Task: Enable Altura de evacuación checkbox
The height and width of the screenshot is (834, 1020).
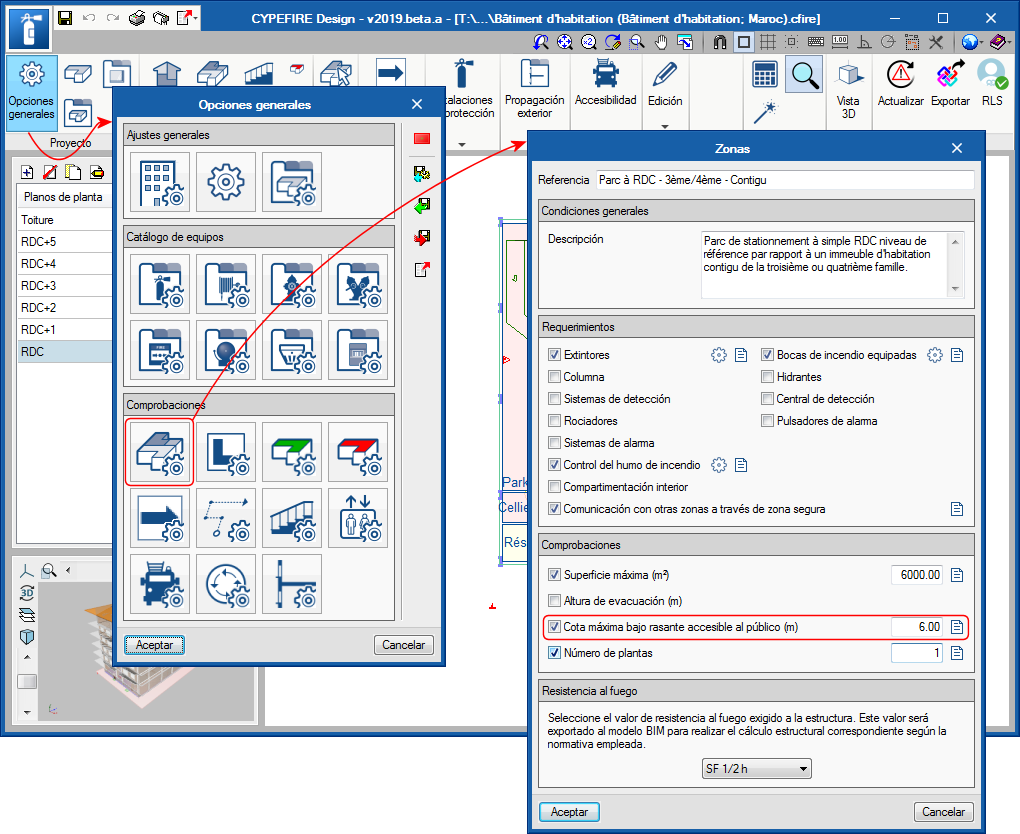Action: click(x=554, y=601)
